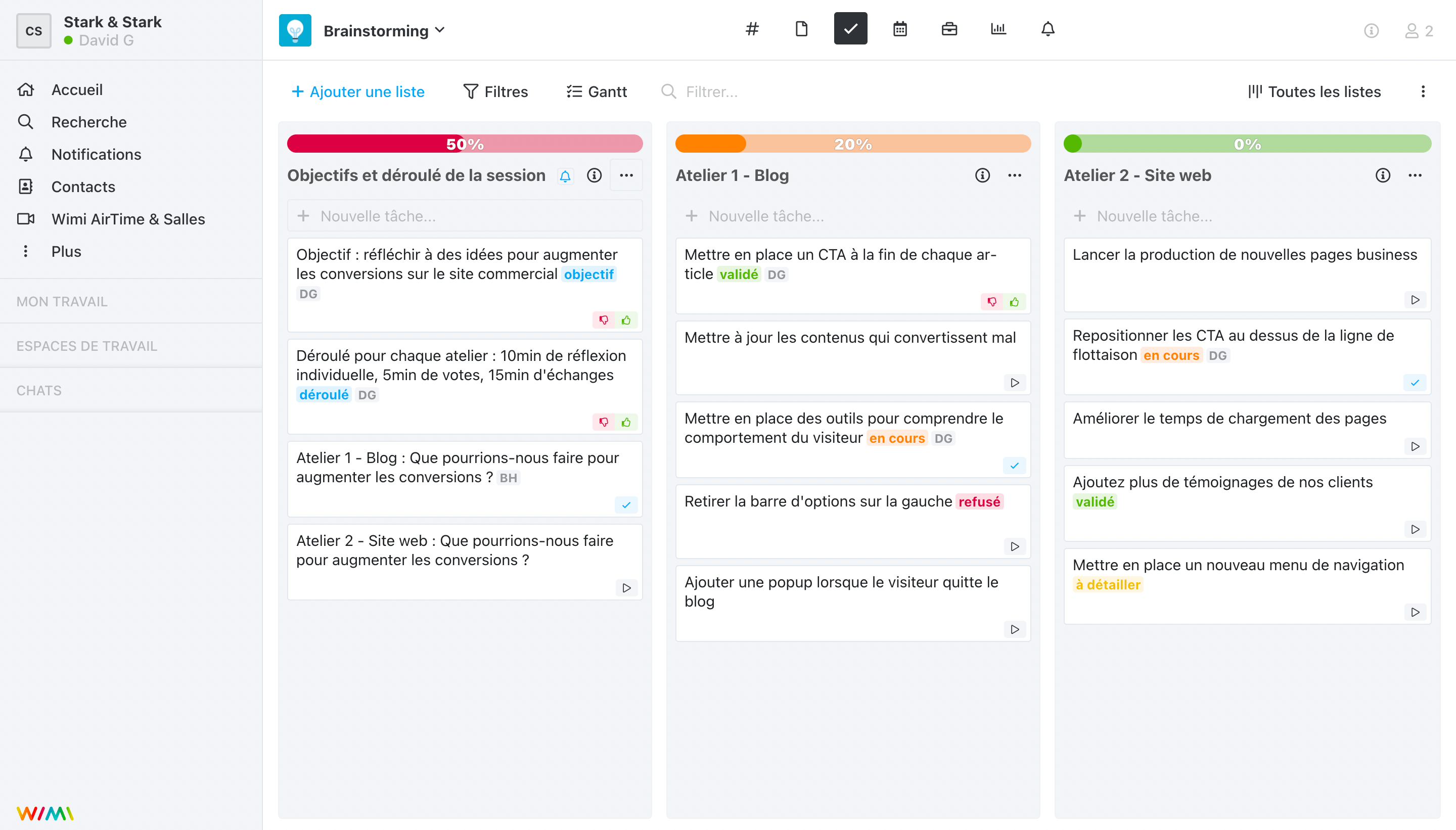Open info for Atelier 2 - Site web list

coord(1383,175)
